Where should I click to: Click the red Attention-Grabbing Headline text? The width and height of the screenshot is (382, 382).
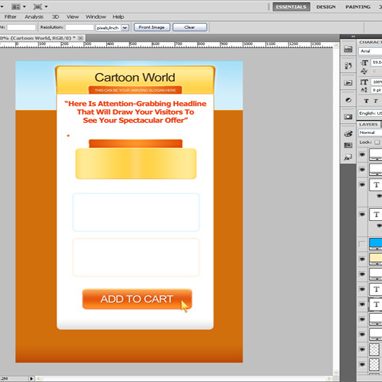point(135,112)
